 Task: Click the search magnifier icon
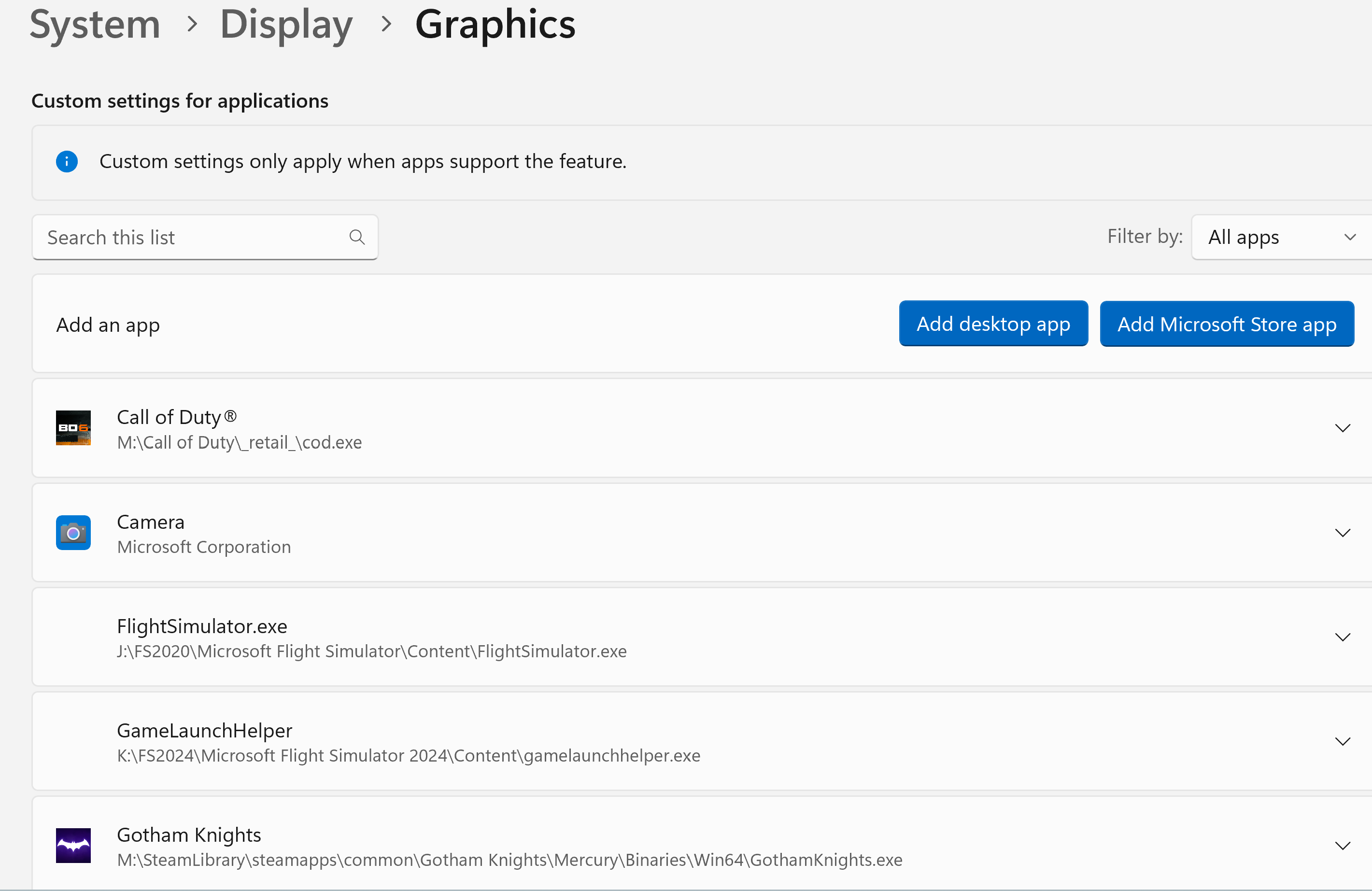(x=357, y=237)
